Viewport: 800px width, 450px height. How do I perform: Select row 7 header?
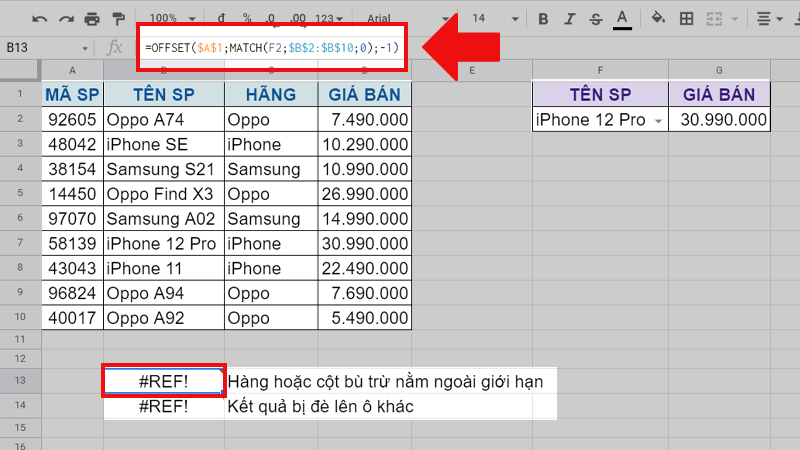20,242
